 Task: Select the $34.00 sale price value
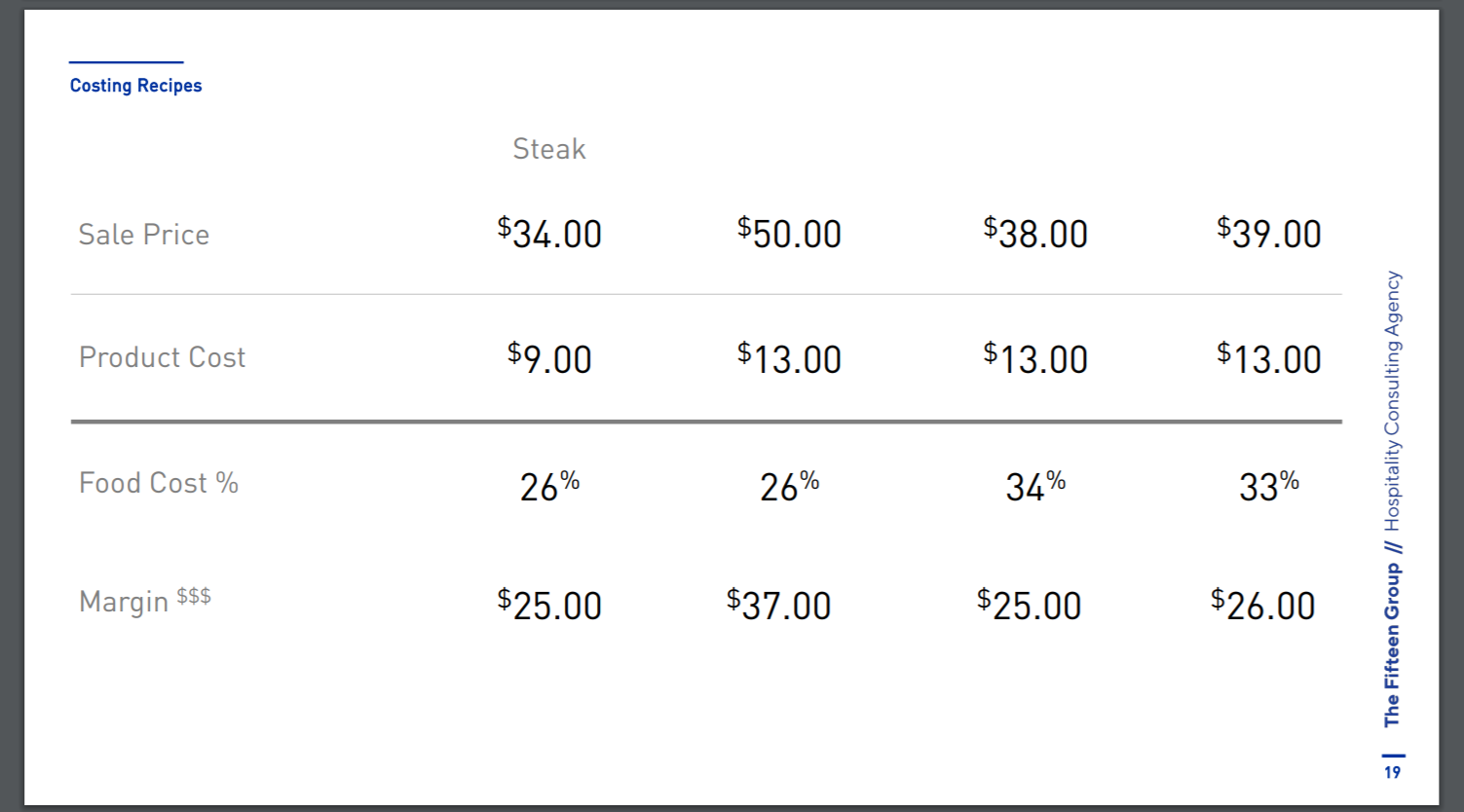pos(549,234)
